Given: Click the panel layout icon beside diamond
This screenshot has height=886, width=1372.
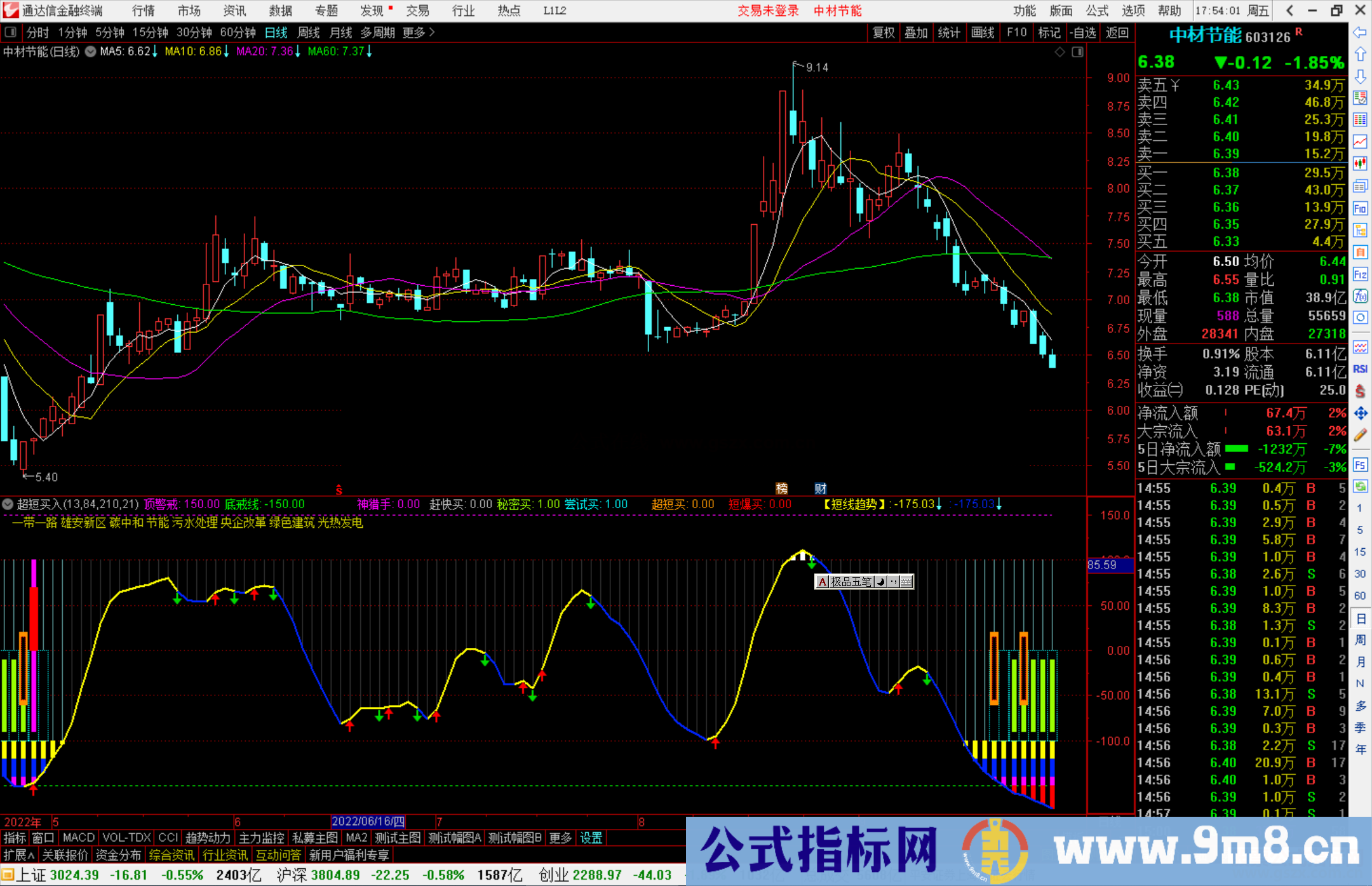Looking at the screenshot, I should pyautogui.click(x=1077, y=52).
